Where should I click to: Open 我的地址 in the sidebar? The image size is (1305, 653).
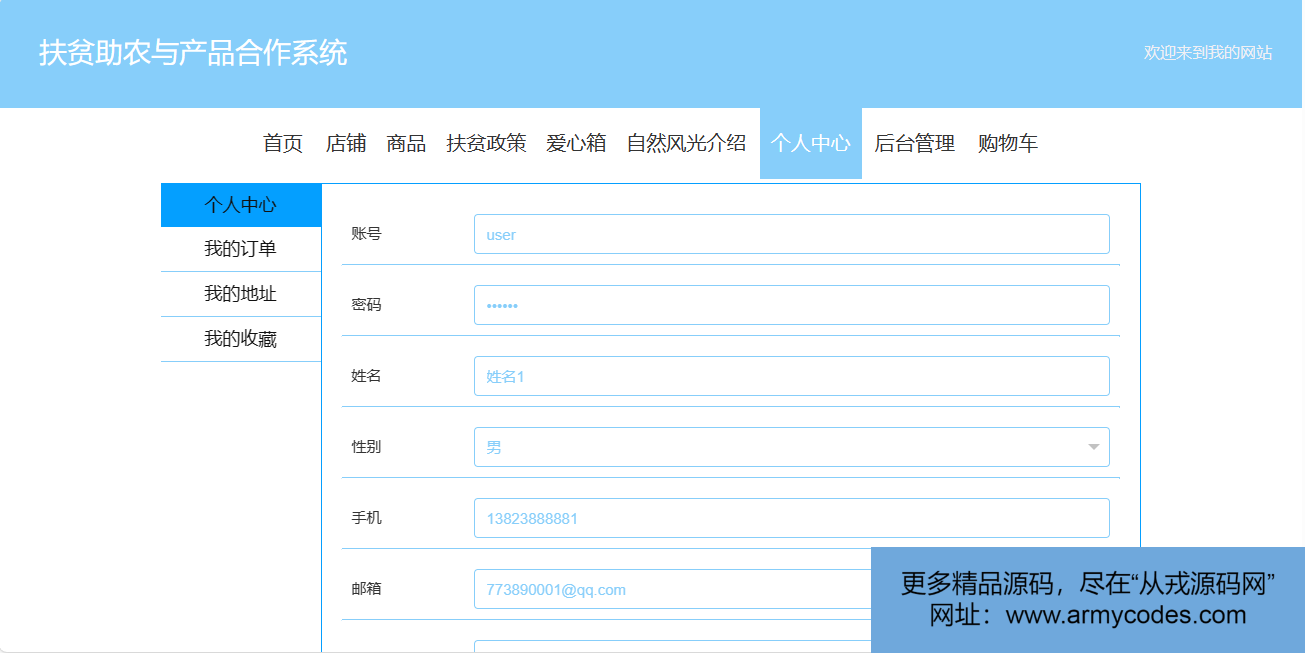click(x=241, y=294)
